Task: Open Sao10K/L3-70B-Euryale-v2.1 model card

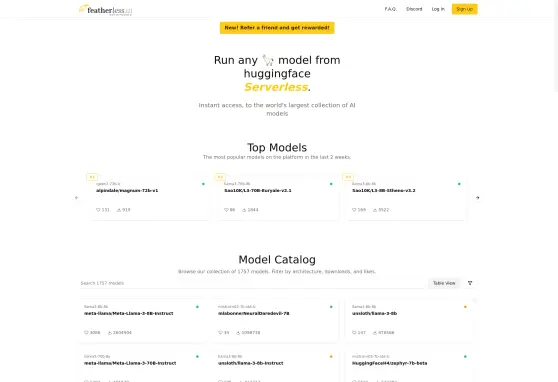Action: tap(278, 198)
